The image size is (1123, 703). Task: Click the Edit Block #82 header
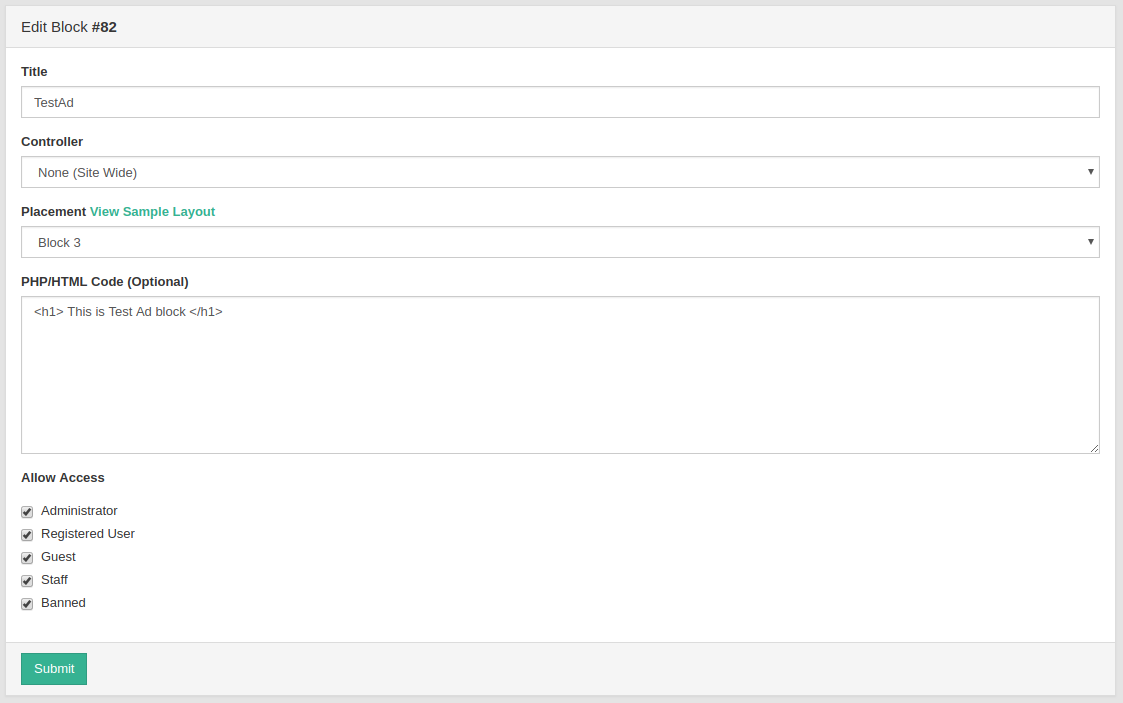click(x=69, y=27)
